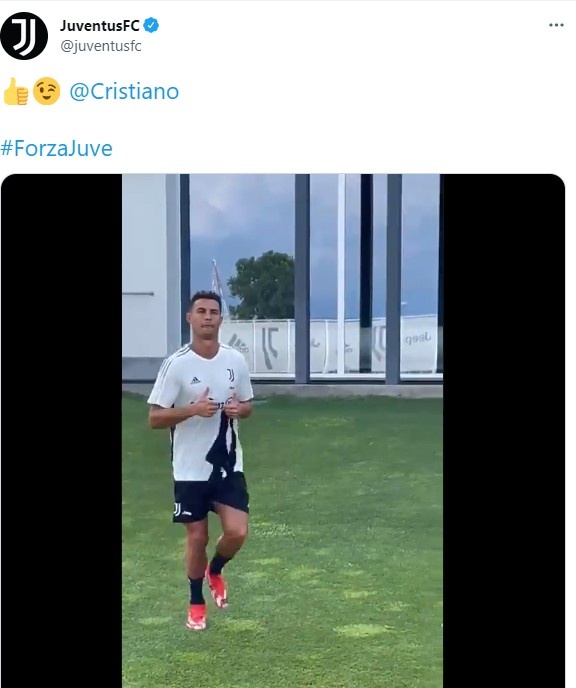The width and height of the screenshot is (576, 688).
Task: Click the Juventus crest on the white shirt
Action: (231, 374)
